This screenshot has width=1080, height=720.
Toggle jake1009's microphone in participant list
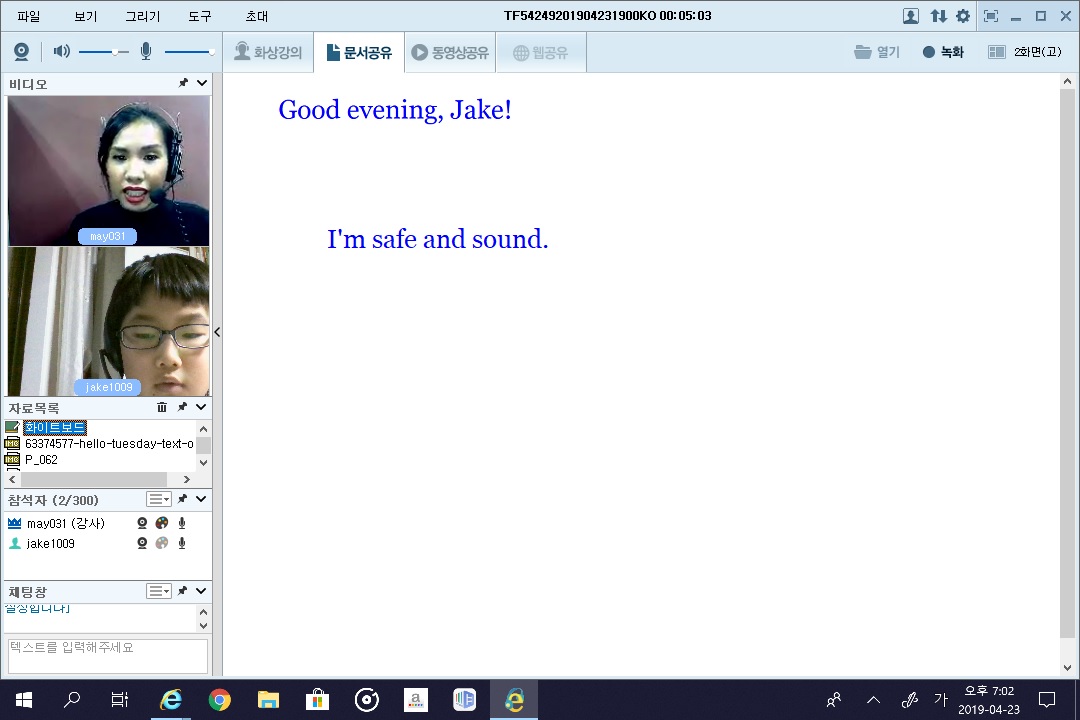(x=182, y=543)
